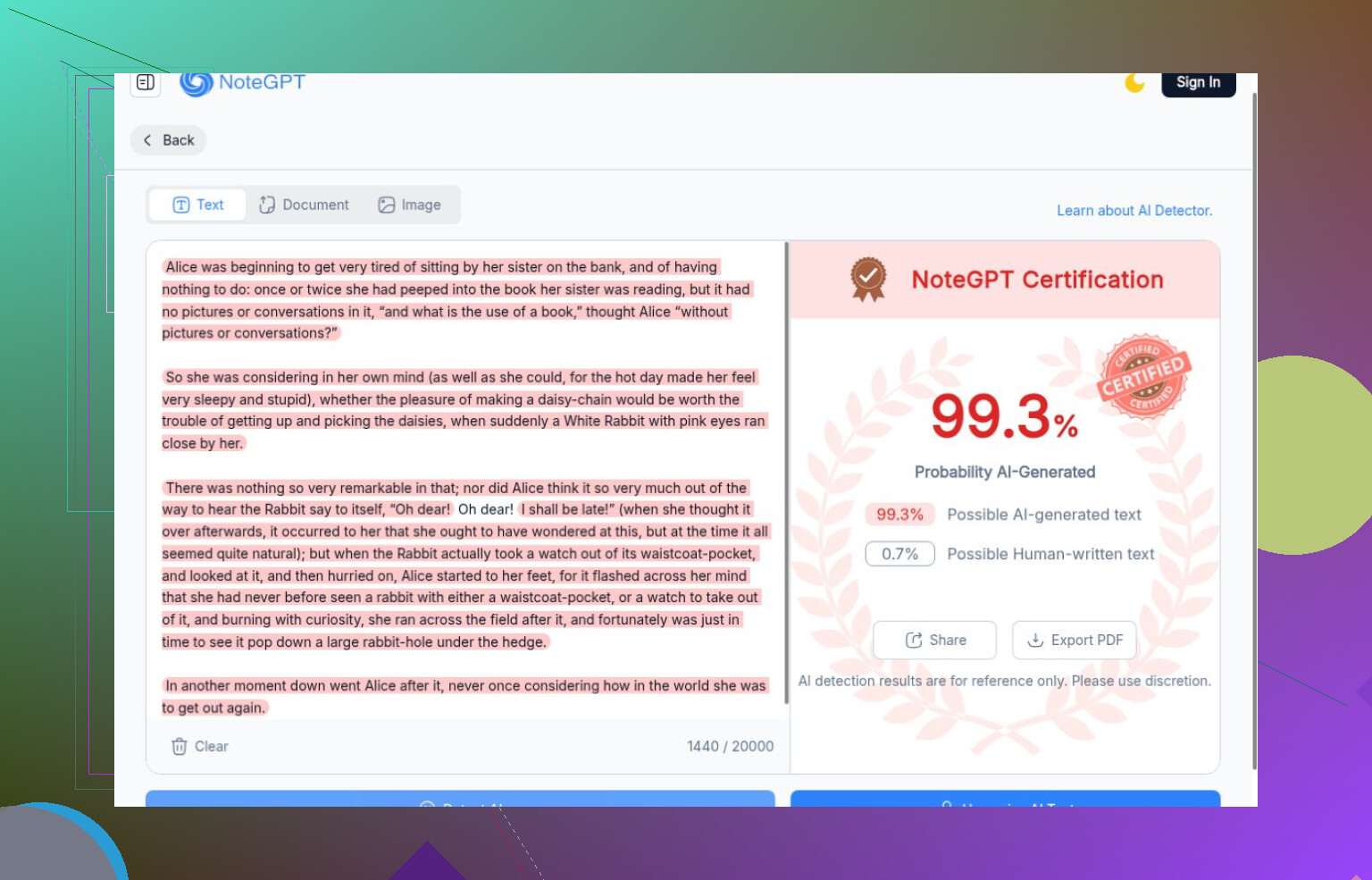Open the Learn about AI Detector link
The width and height of the screenshot is (1372, 880).
pyautogui.click(x=1134, y=211)
